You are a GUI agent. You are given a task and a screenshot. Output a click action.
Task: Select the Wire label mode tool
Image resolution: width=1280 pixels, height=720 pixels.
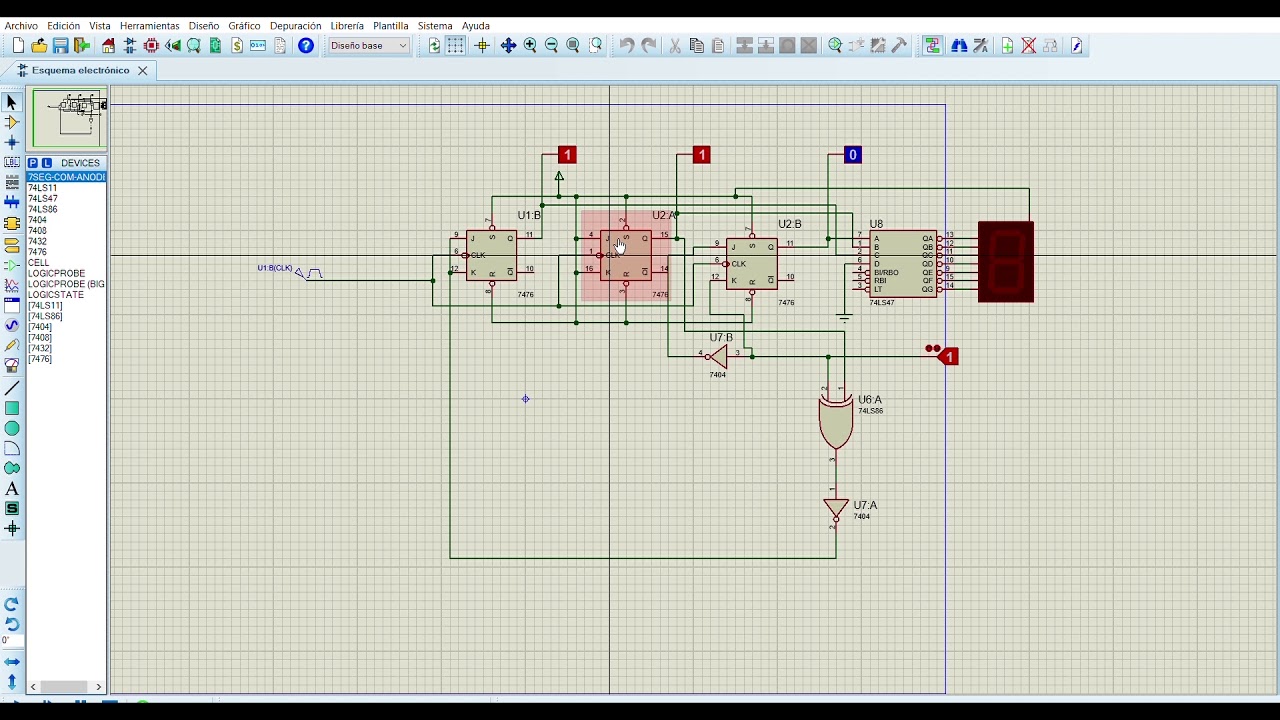[x=12, y=162]
